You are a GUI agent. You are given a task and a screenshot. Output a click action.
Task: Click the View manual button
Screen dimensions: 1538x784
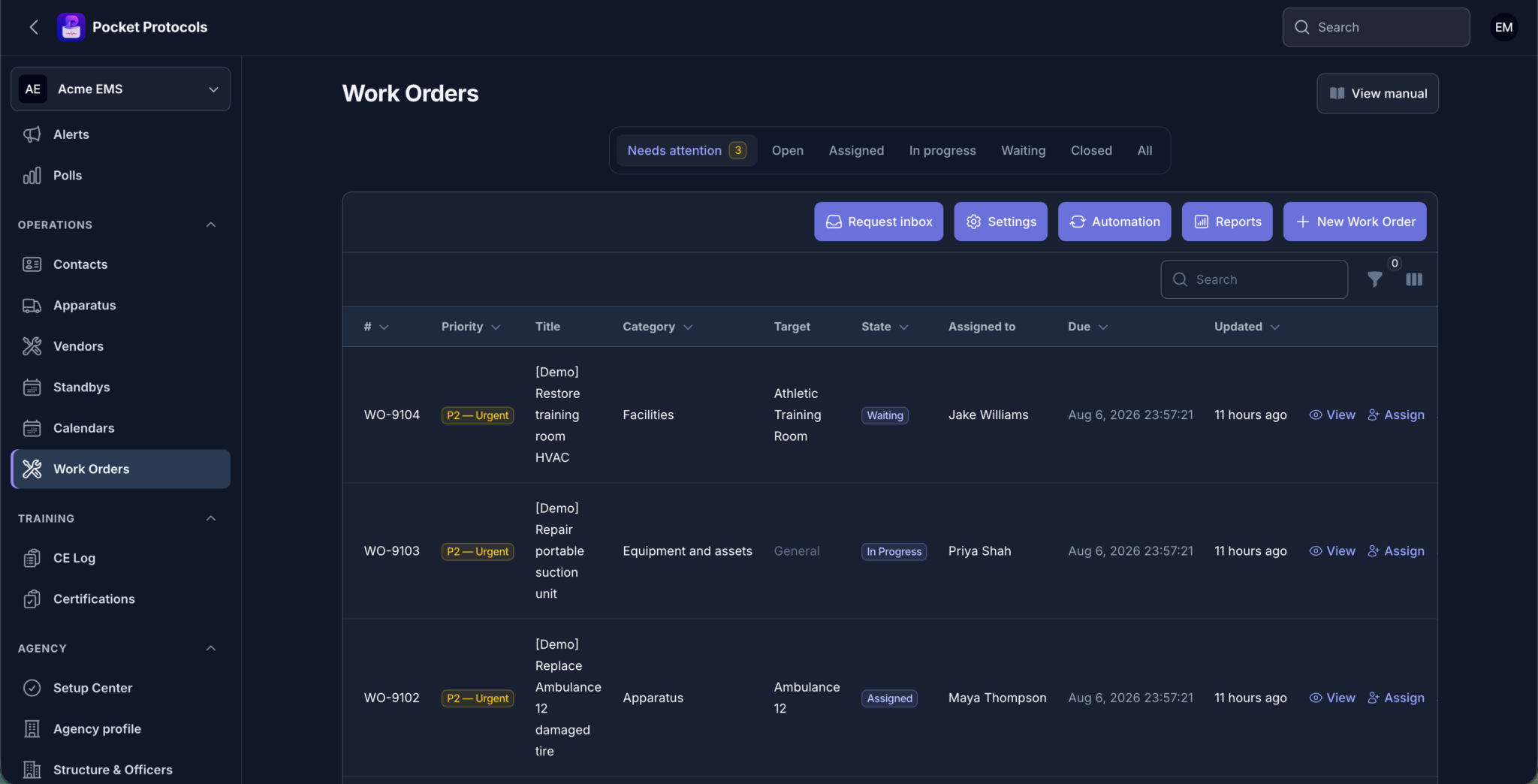(1377, 94)
